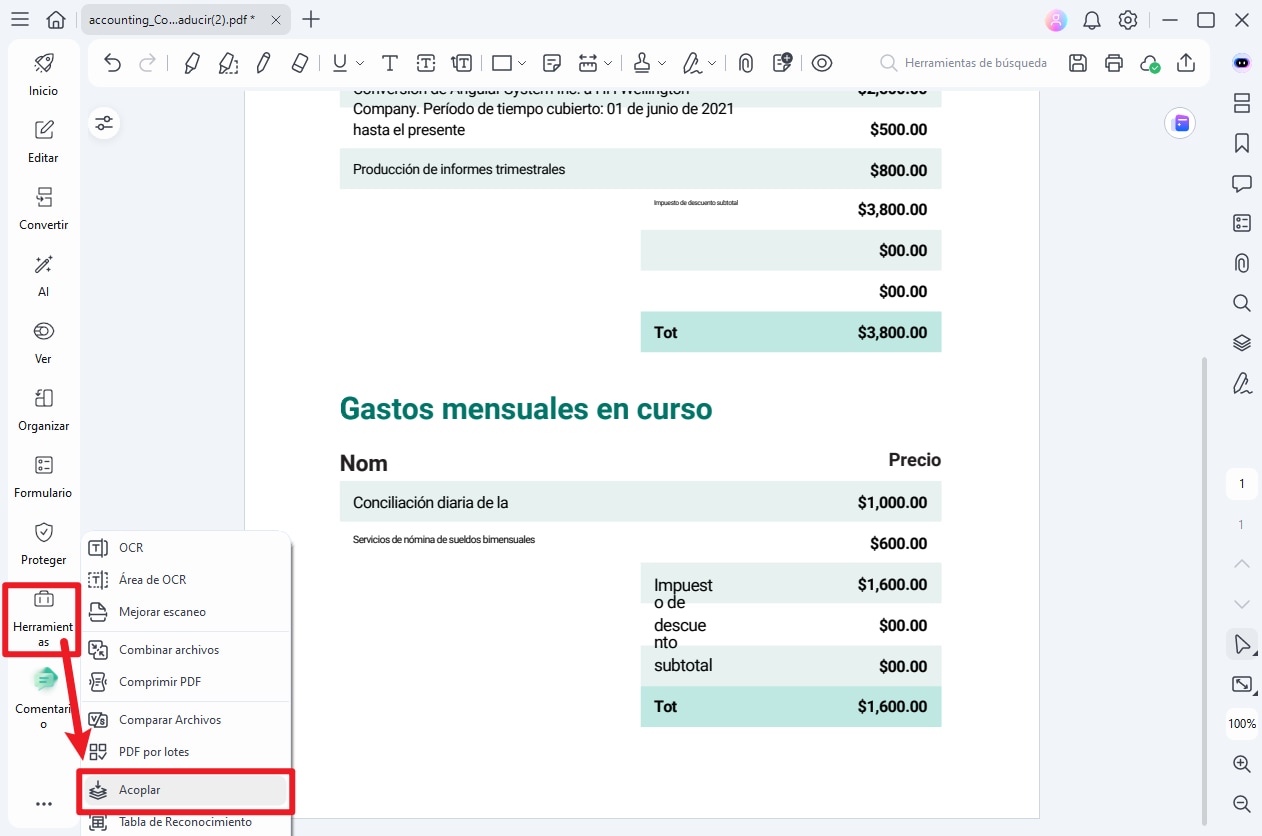1262x836 pixels.
Task: Add a sticky note comment
Action: coord(551,62)
